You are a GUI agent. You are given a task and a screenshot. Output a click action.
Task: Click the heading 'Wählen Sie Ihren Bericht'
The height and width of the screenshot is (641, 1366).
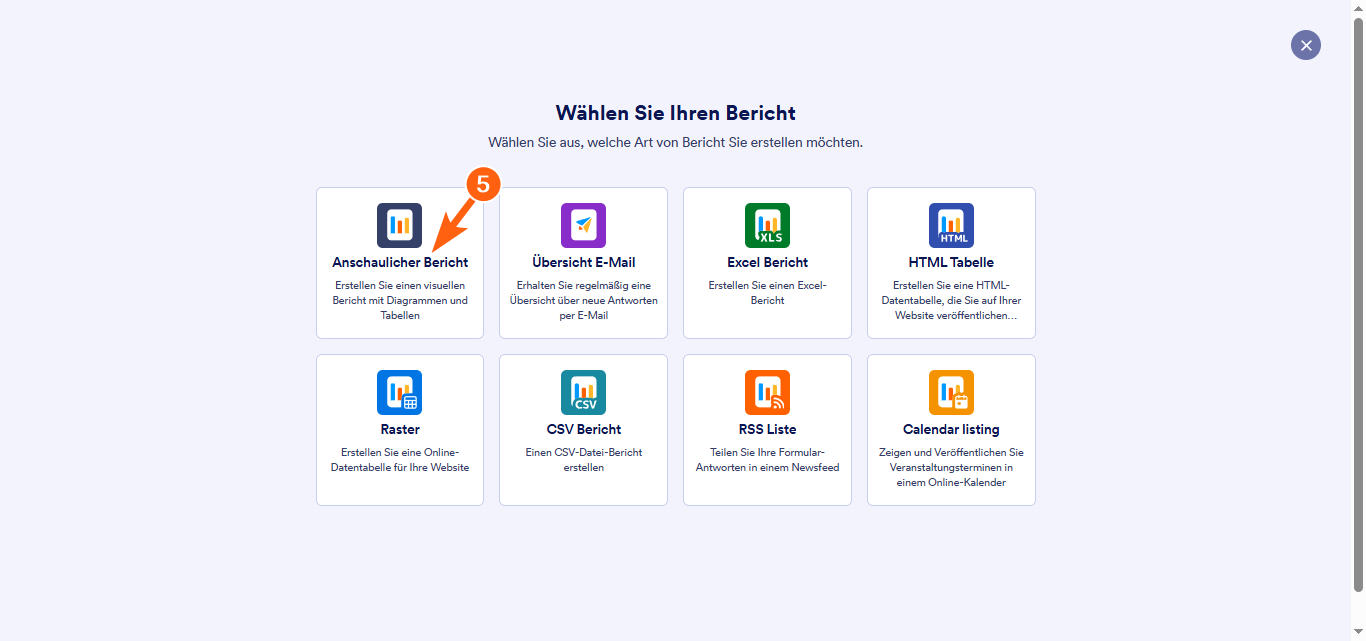pyautogui.click(x=676, y=113)
